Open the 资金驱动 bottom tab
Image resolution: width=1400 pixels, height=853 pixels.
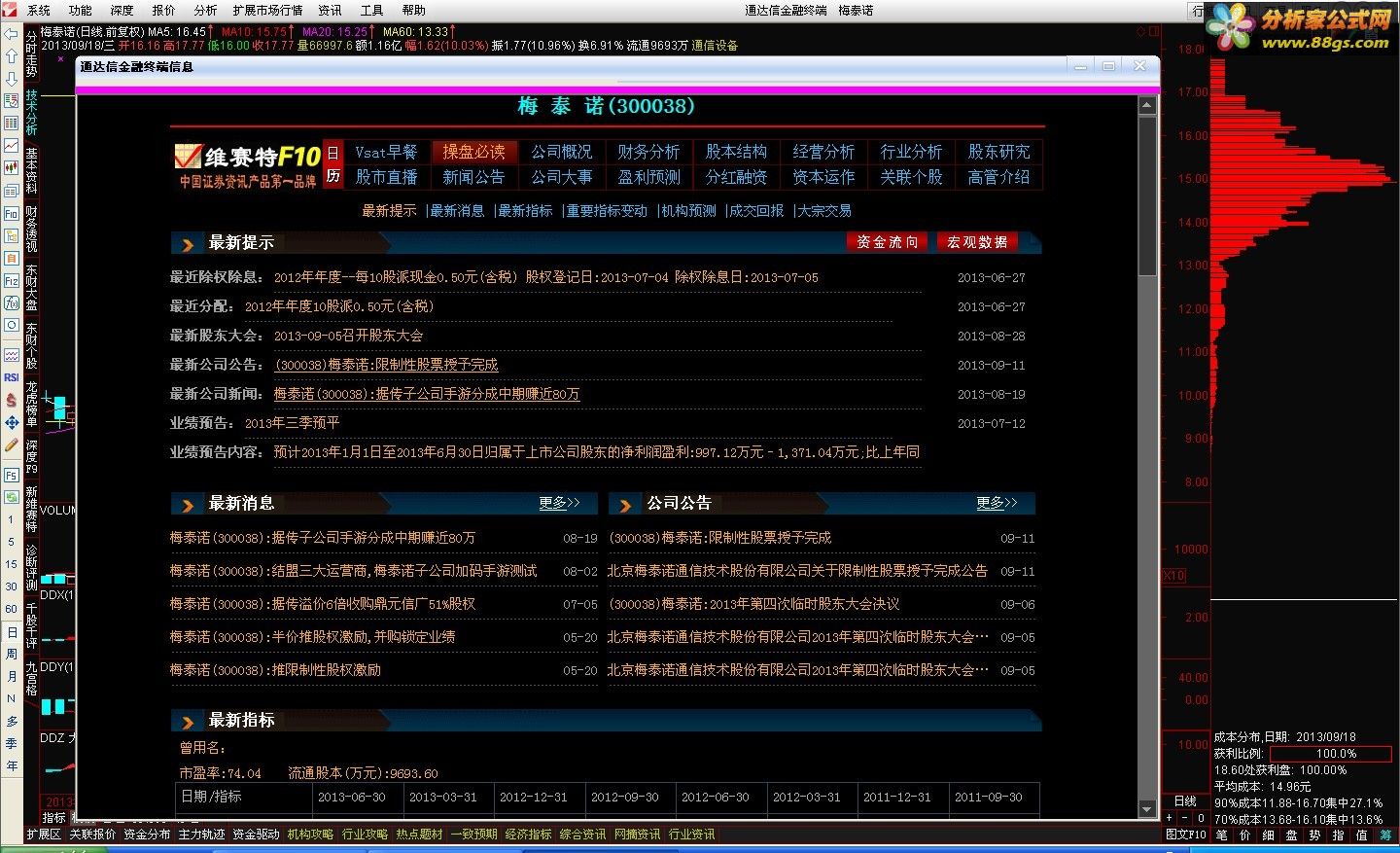coord(256,835)
